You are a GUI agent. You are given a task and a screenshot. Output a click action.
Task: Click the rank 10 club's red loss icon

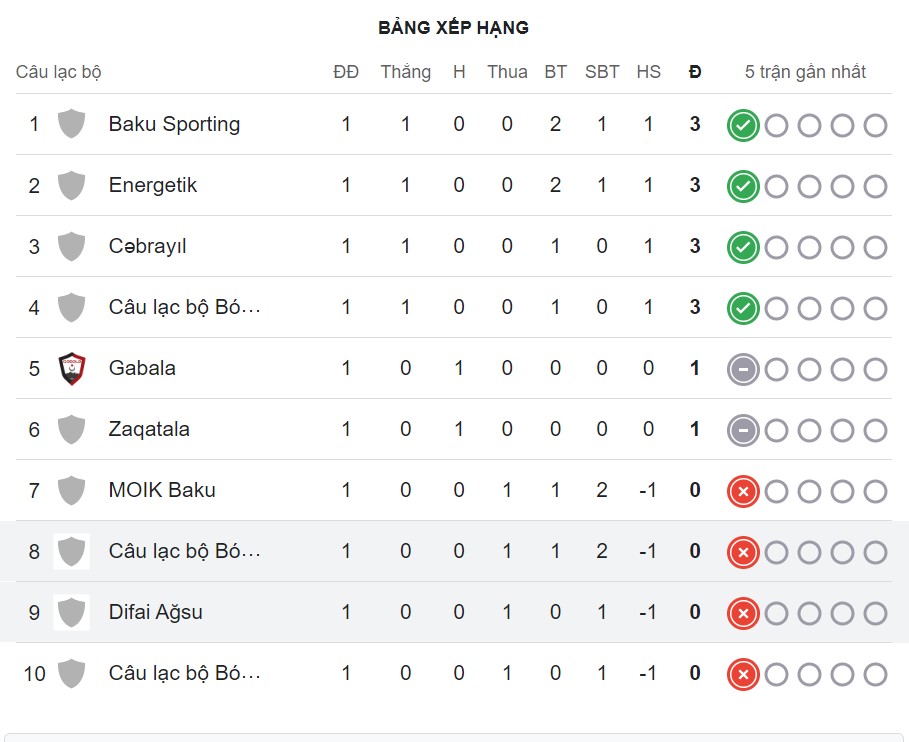(743, 674)
